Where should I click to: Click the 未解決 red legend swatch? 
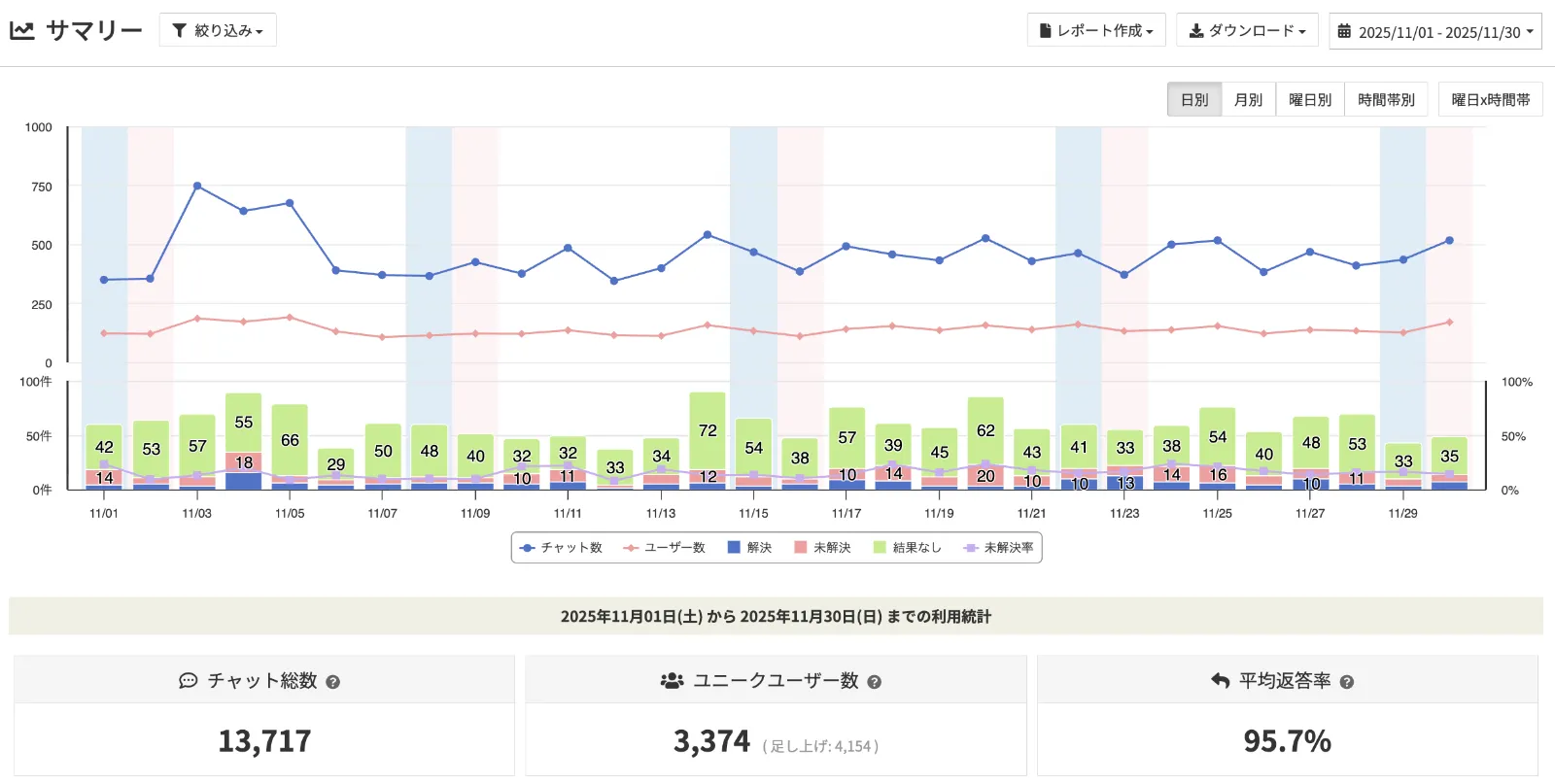pos(801,548)
